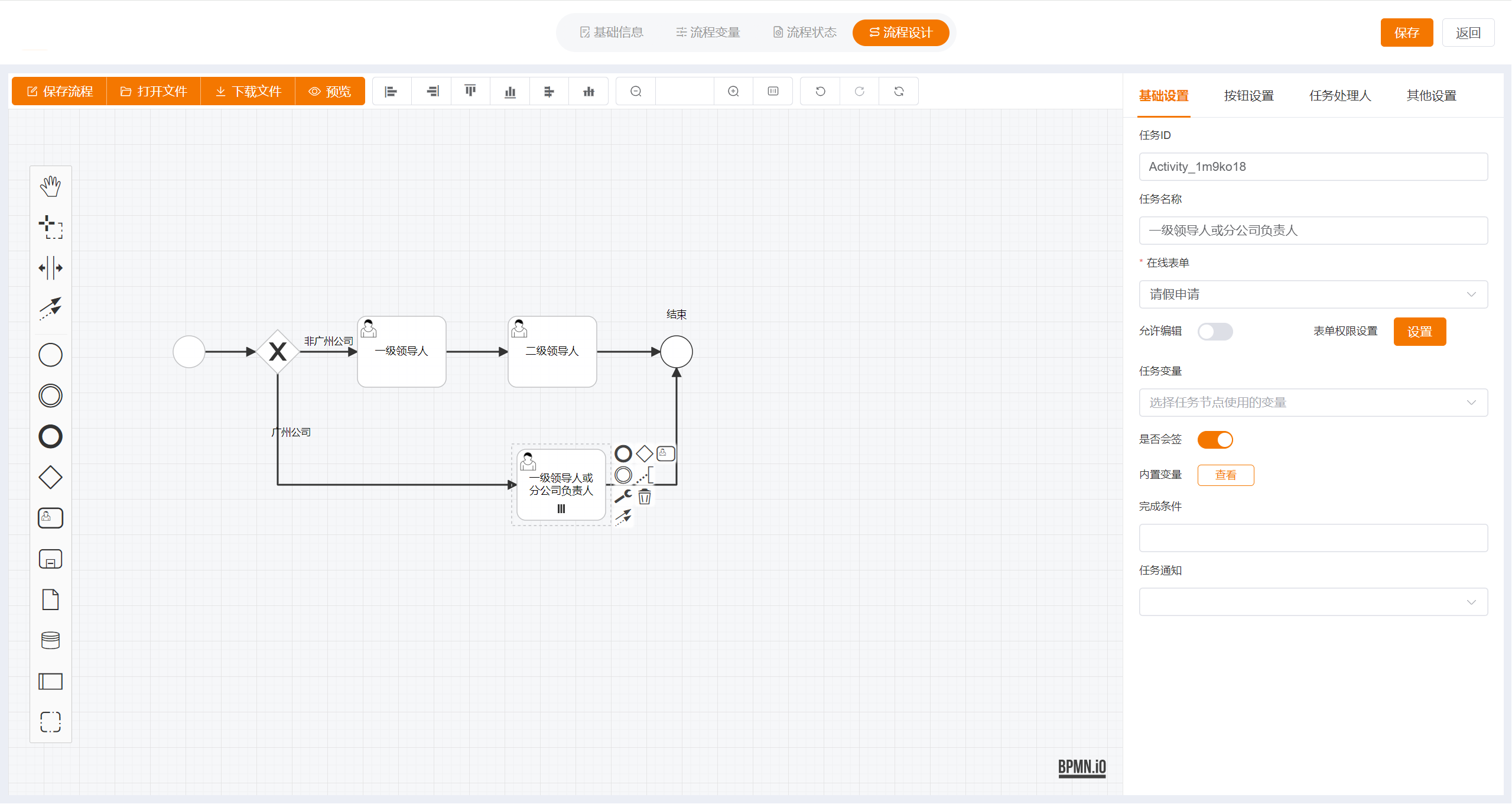Append a gateway from context pad
The width and height of the screenshot is (1512, 804).
coord(645,453)
